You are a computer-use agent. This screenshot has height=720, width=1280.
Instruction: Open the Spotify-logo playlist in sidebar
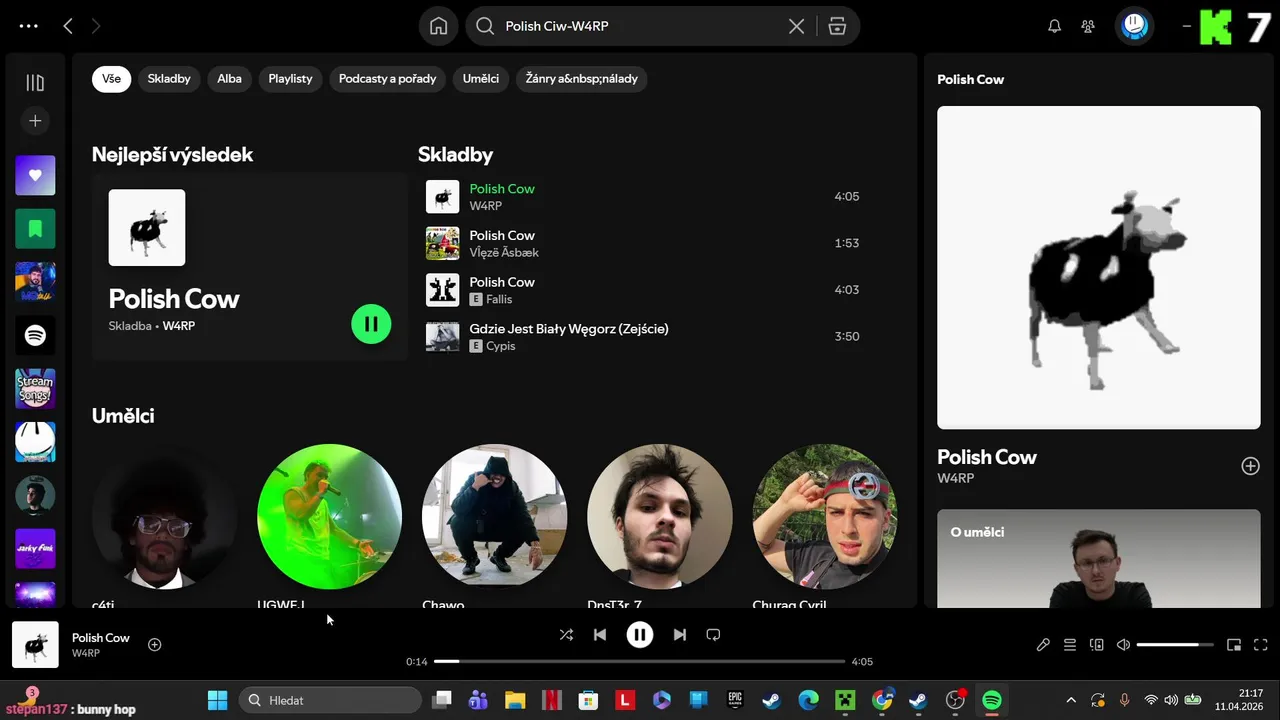click(x=35, y=335)
